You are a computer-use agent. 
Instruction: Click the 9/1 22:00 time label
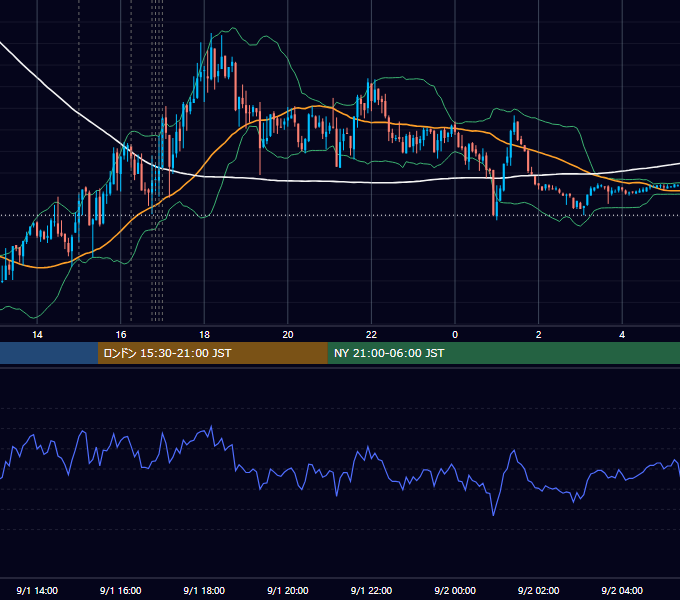pyautogui.click(x=371, y=590)
